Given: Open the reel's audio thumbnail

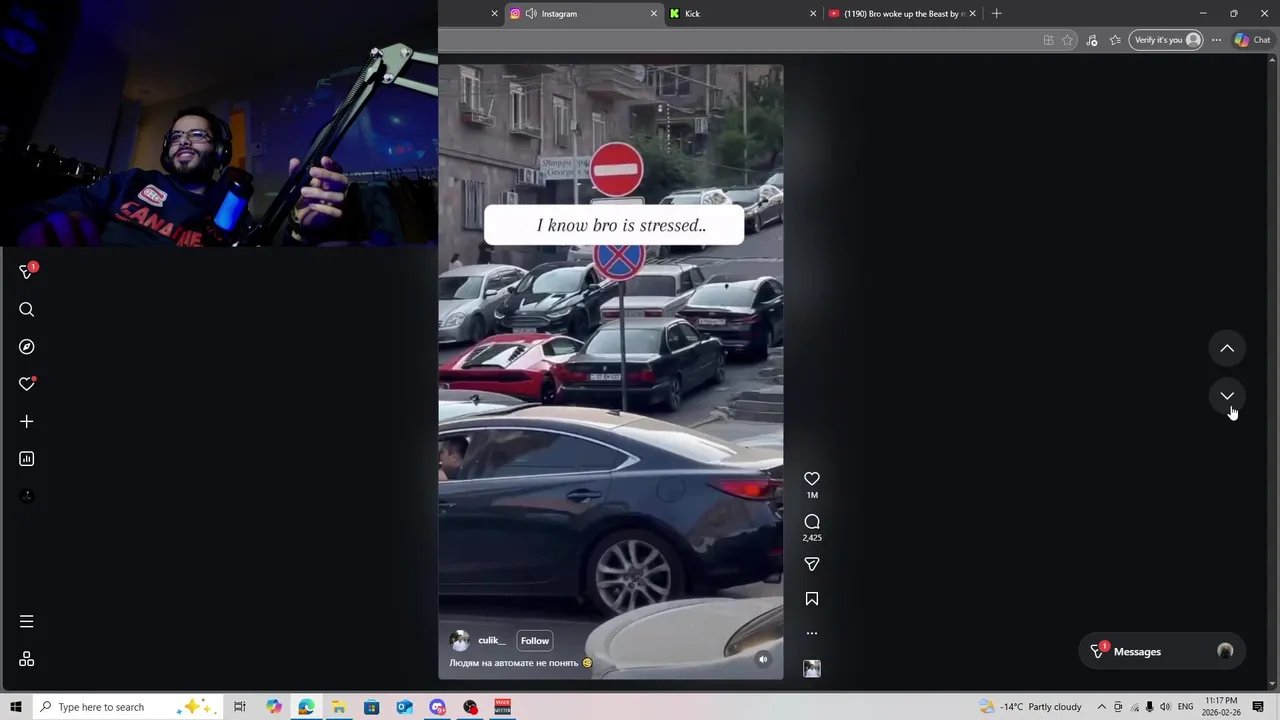Looking at the screenshot, I should (812, 669).
